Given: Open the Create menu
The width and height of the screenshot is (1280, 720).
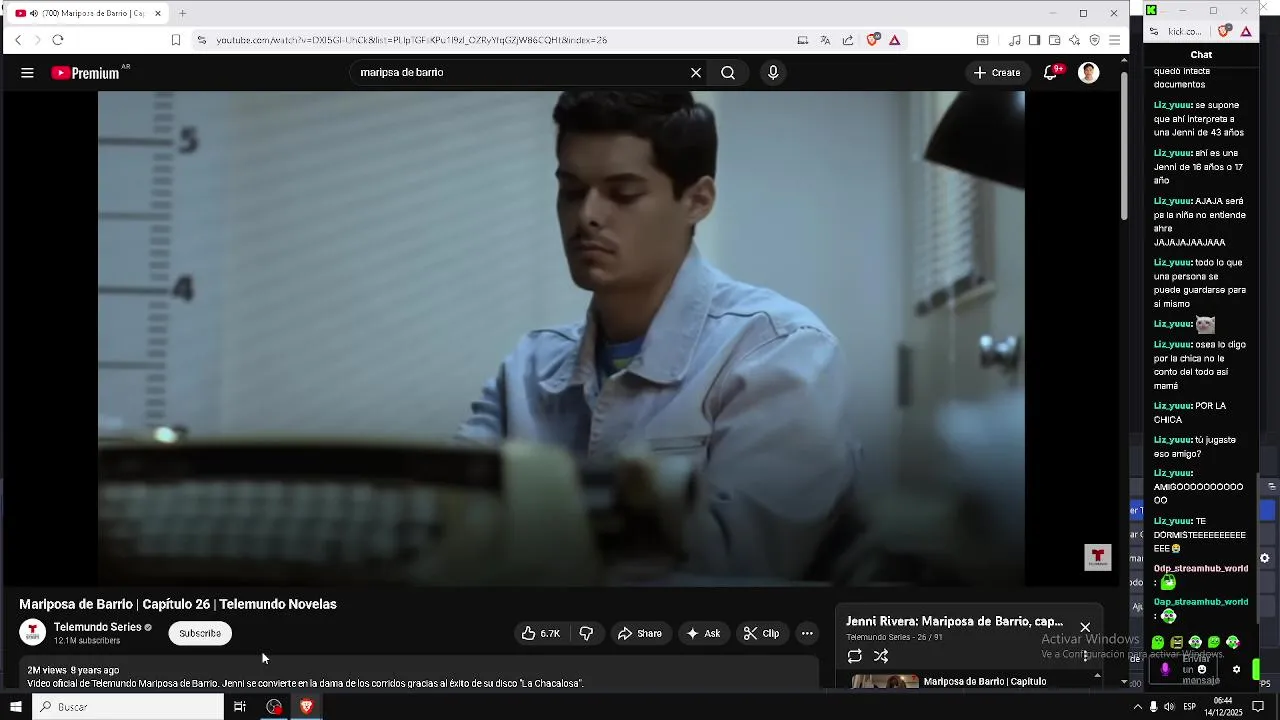Looking at the screenshot, I should click(997, 73).
